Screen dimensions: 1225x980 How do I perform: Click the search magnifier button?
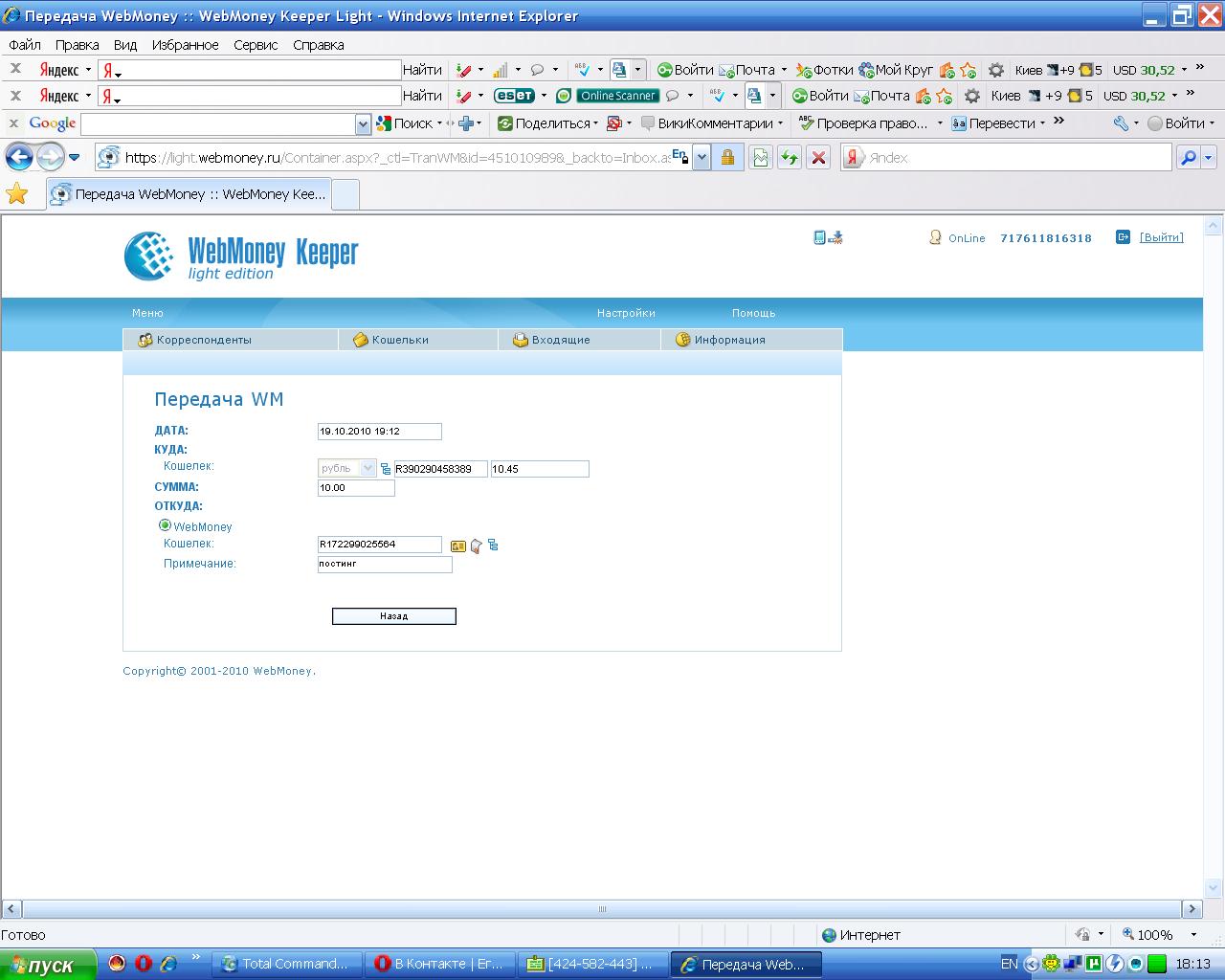tap(1188, 158)
